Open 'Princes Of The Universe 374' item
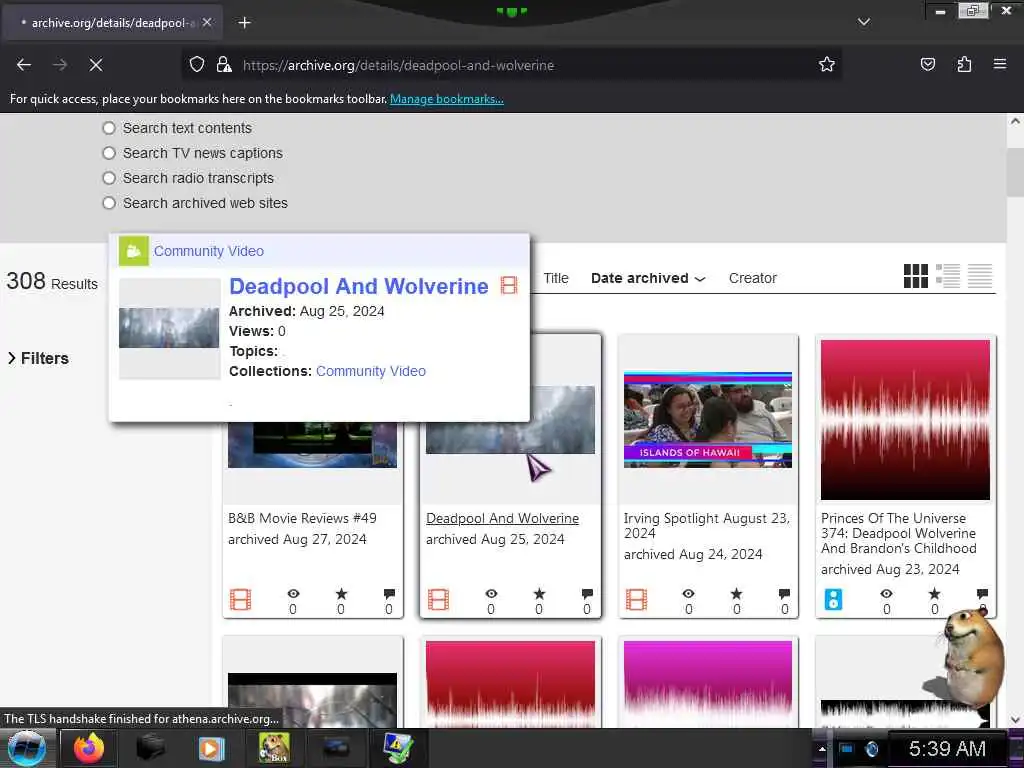 (899, 534)
